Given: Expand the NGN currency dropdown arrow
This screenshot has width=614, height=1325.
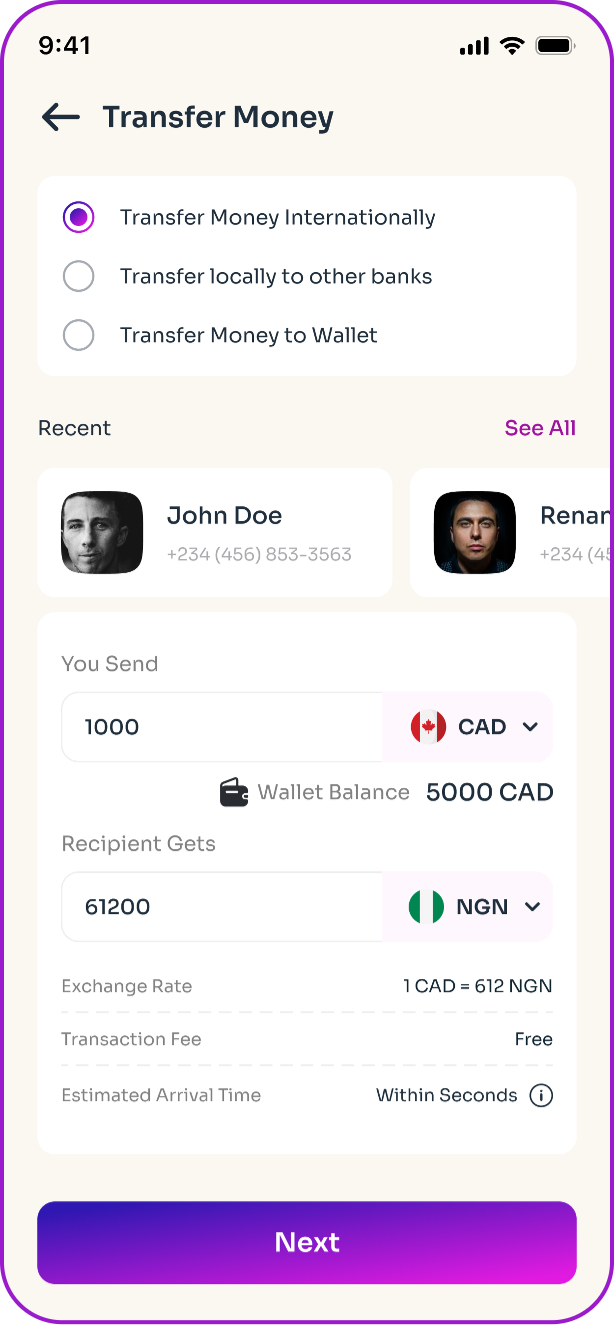Looking at the screenshot, I should (532, 907).
